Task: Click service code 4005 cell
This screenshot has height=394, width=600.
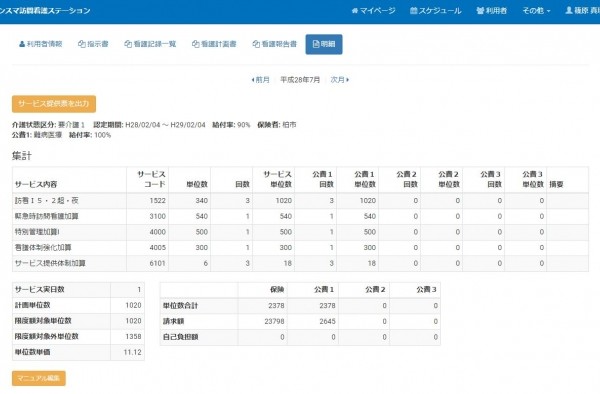Action: pyautogui.click(x=148, y=248)
